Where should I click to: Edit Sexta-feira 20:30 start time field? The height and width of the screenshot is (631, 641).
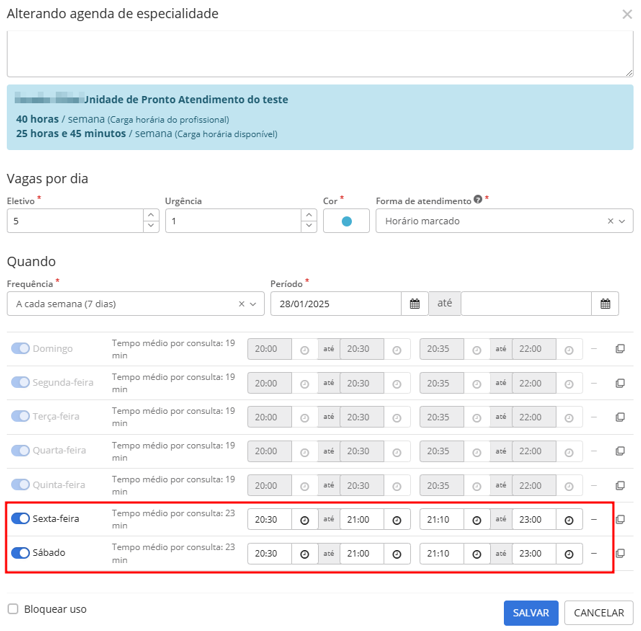point(269,519)
